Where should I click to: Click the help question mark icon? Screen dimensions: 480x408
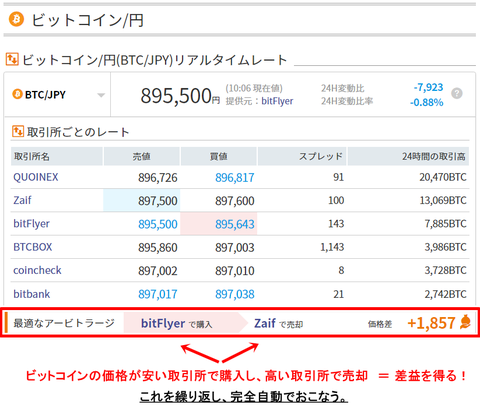point(457,93)
